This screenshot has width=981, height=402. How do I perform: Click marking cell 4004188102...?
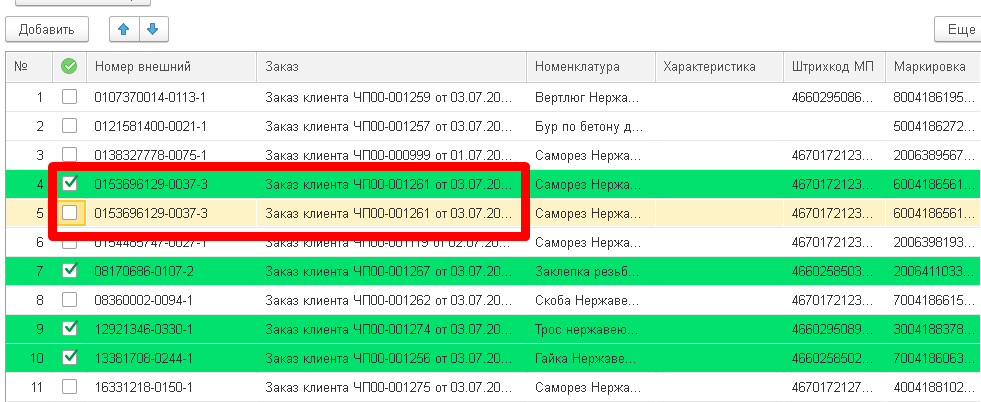(x=934, y=387)
